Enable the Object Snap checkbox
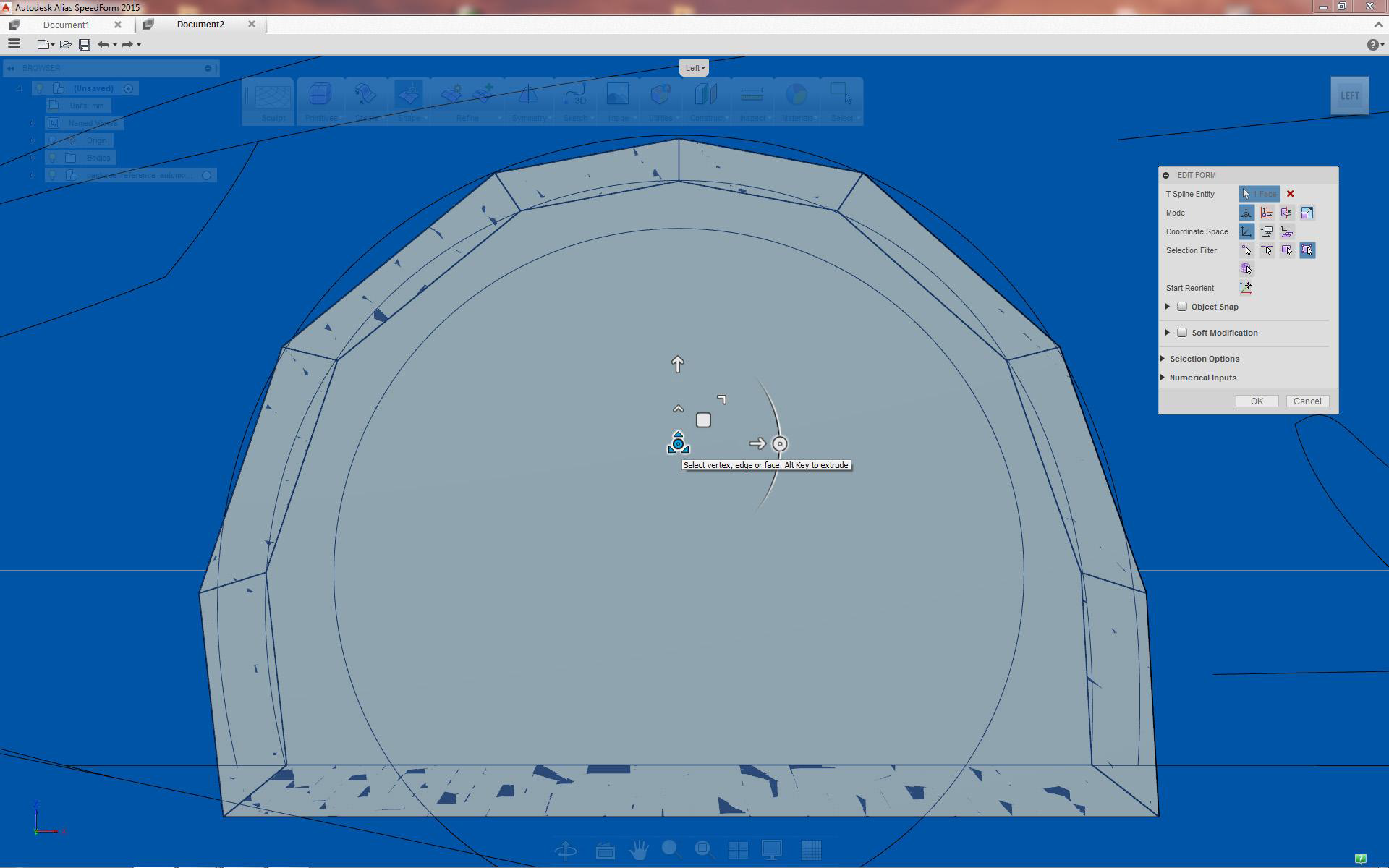This screenshot has height=868, width=1389. 1182,307
